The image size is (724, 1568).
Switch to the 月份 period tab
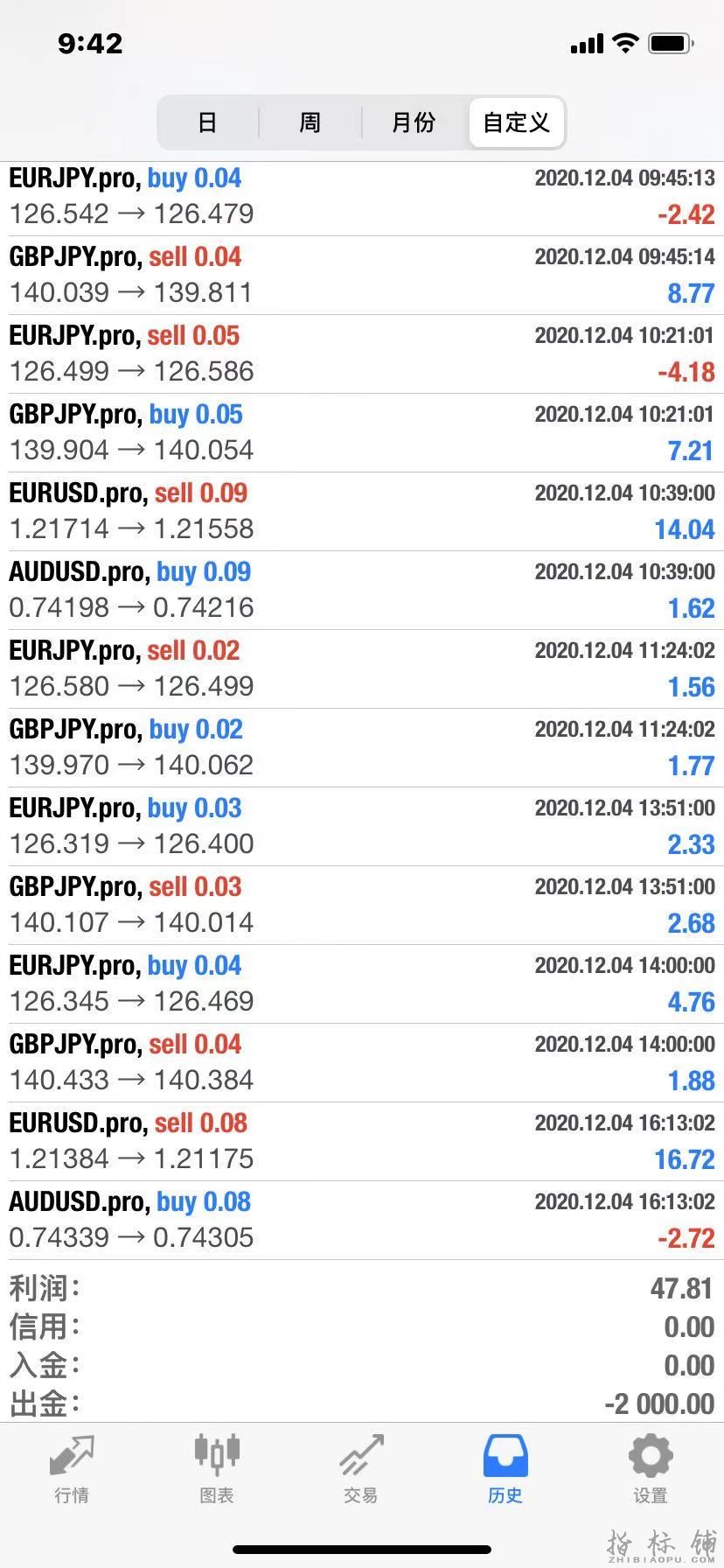click(x=413, y=122)
